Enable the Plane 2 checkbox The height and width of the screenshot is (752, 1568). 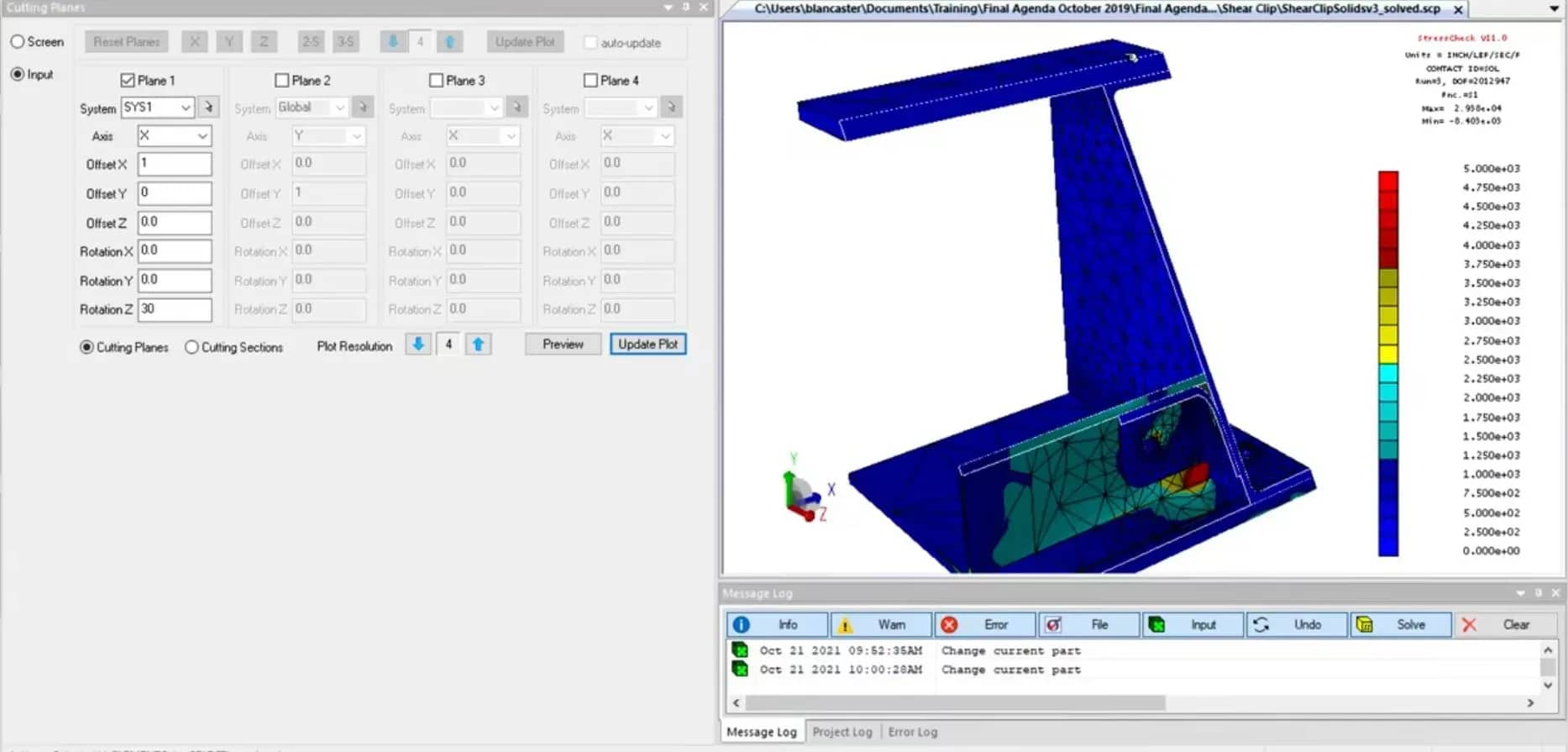(282, 81)
